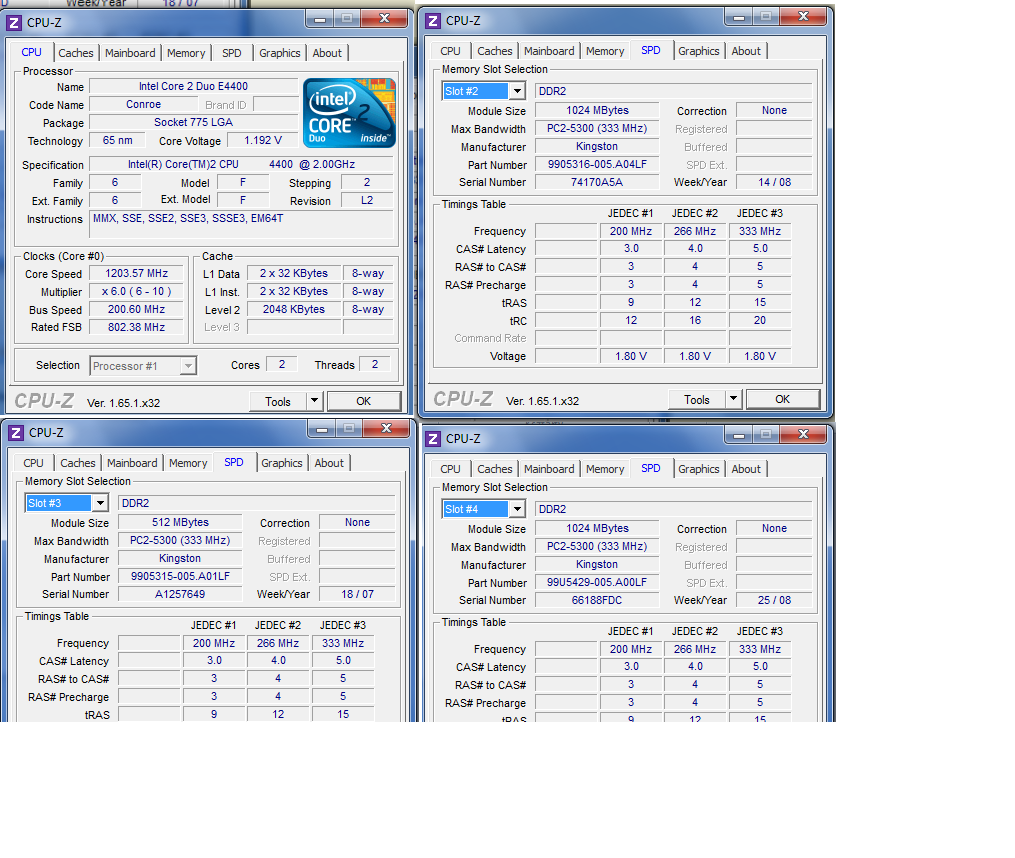
Task: Click CPU-Z app icon in Slot #3 window title
Action: coord(16,433)
